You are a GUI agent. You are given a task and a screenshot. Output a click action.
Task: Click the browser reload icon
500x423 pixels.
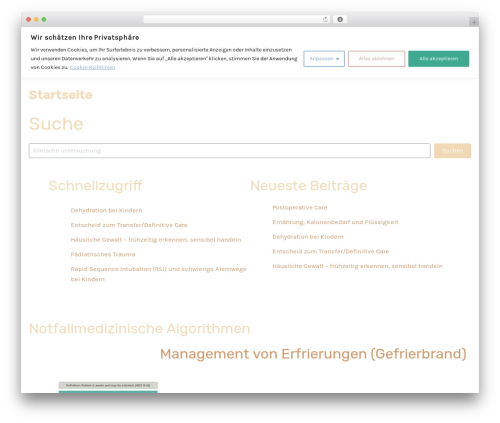[325, 19]
